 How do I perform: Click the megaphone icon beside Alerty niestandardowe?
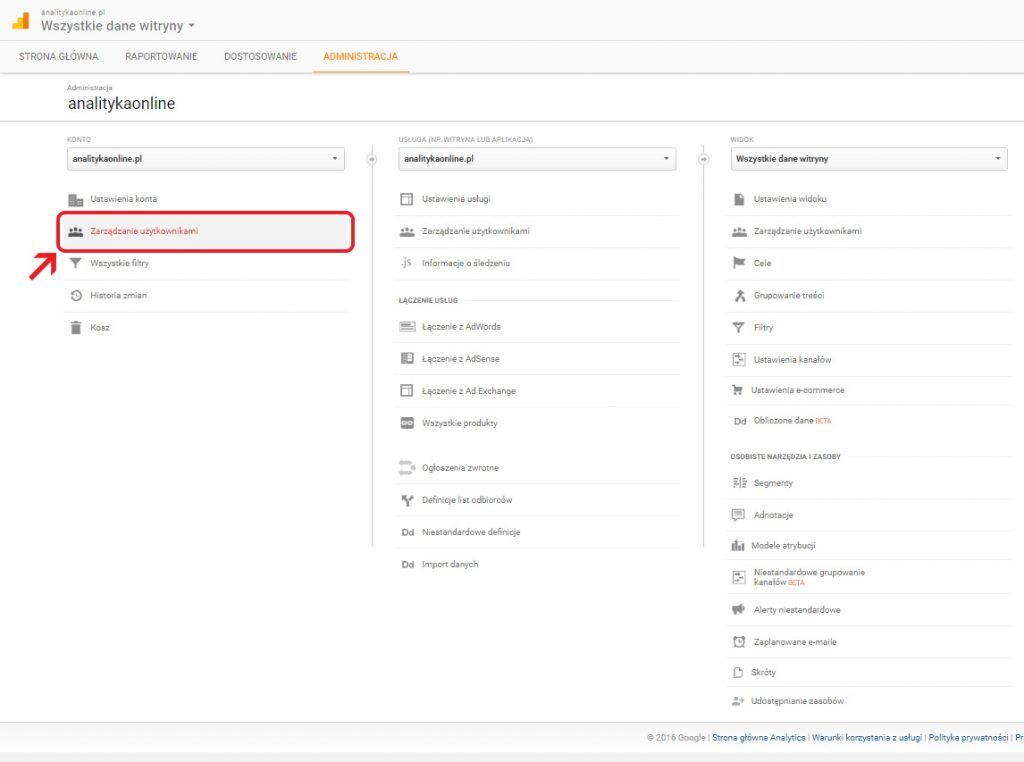click(x=738, y=609)
